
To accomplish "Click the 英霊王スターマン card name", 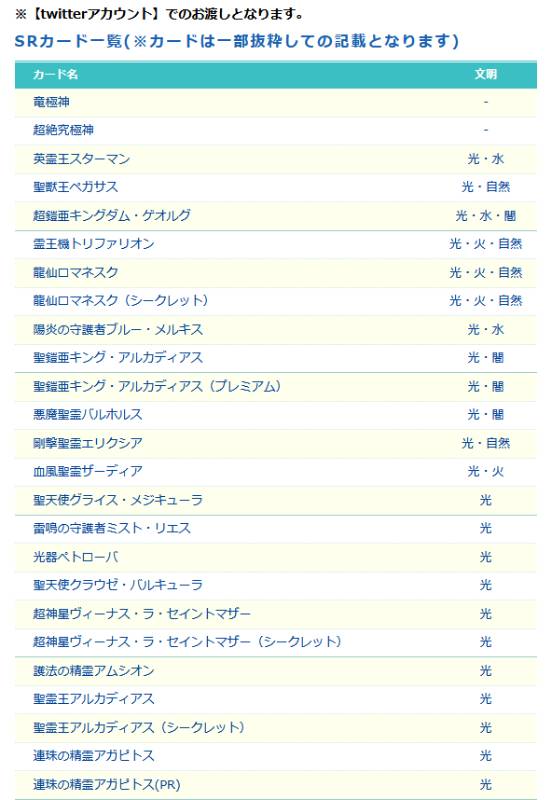I will coord(82,159).
